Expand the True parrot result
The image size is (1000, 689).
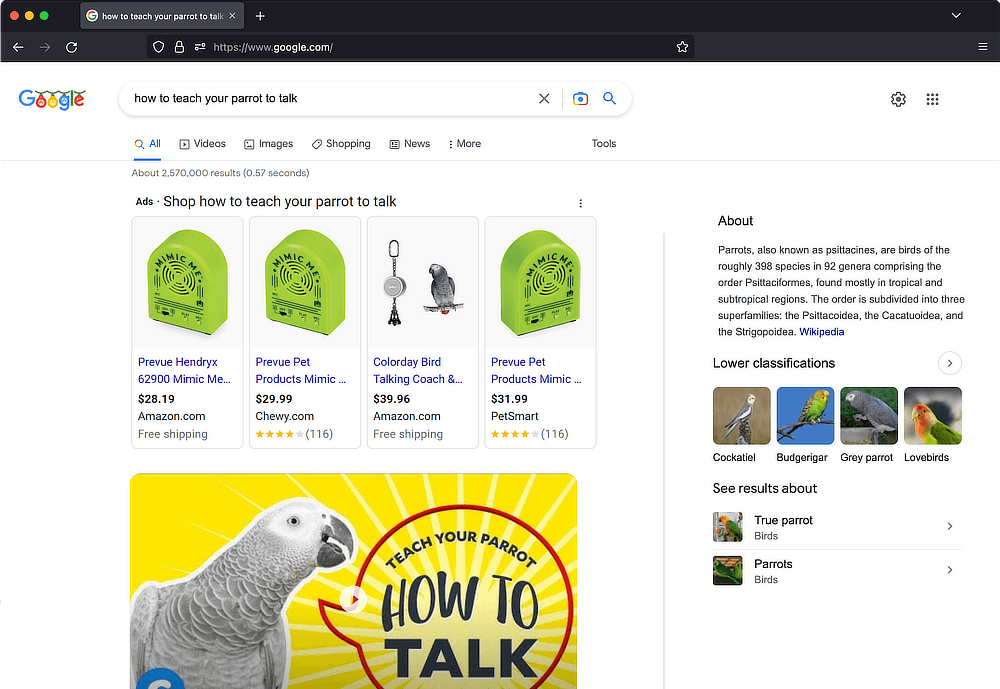837,527
